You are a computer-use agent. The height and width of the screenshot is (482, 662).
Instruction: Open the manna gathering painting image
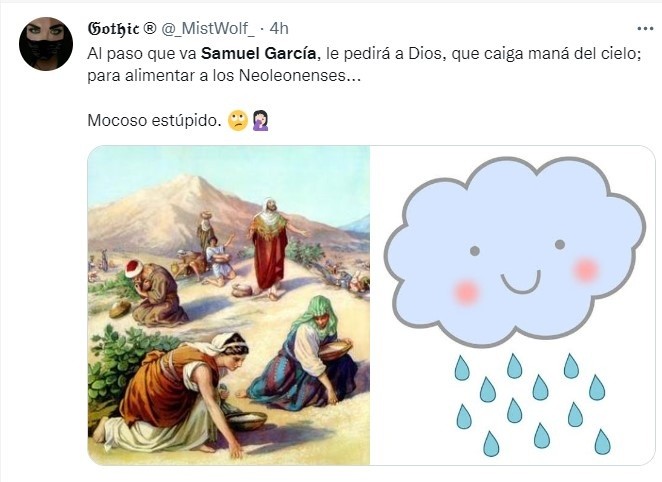228,305
